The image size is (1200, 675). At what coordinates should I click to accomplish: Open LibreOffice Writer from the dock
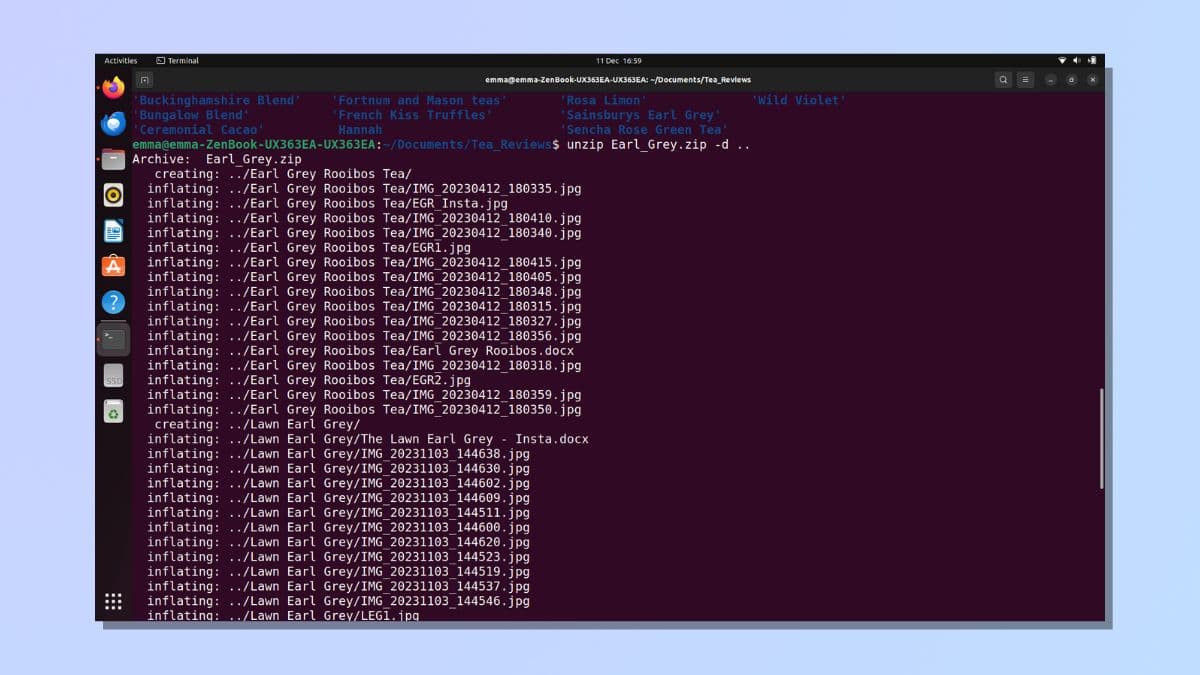(x=113, y=231)
